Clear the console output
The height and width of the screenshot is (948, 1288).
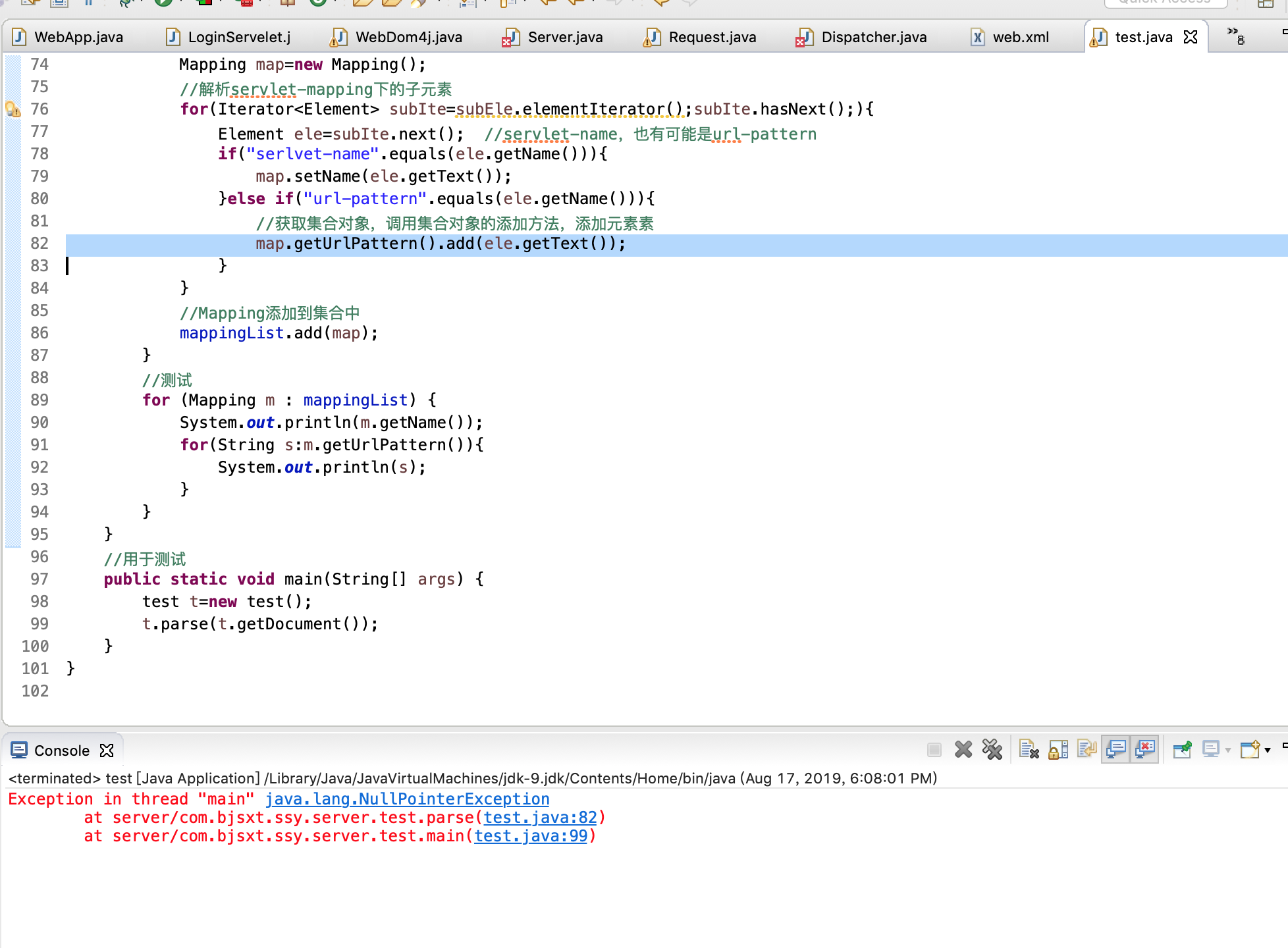1029,749
